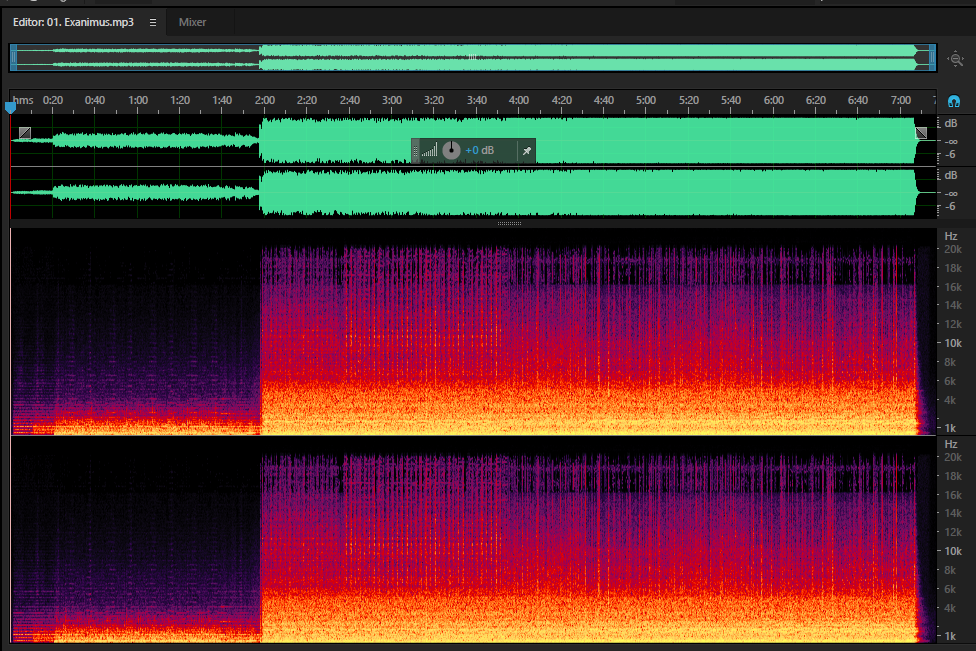Click the -6 label on the right channel scale
The height and width of the screenshot is (651, 976).
point(950,206)
